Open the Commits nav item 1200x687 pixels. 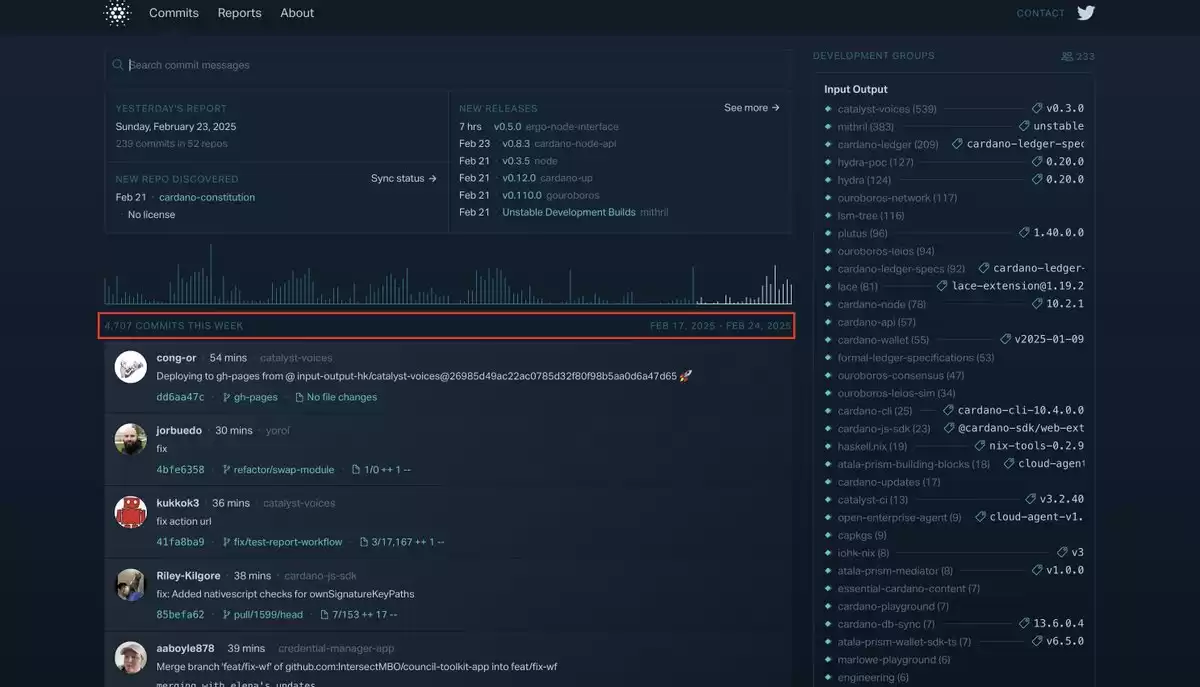pyautogui.click(x=174, y=13)
